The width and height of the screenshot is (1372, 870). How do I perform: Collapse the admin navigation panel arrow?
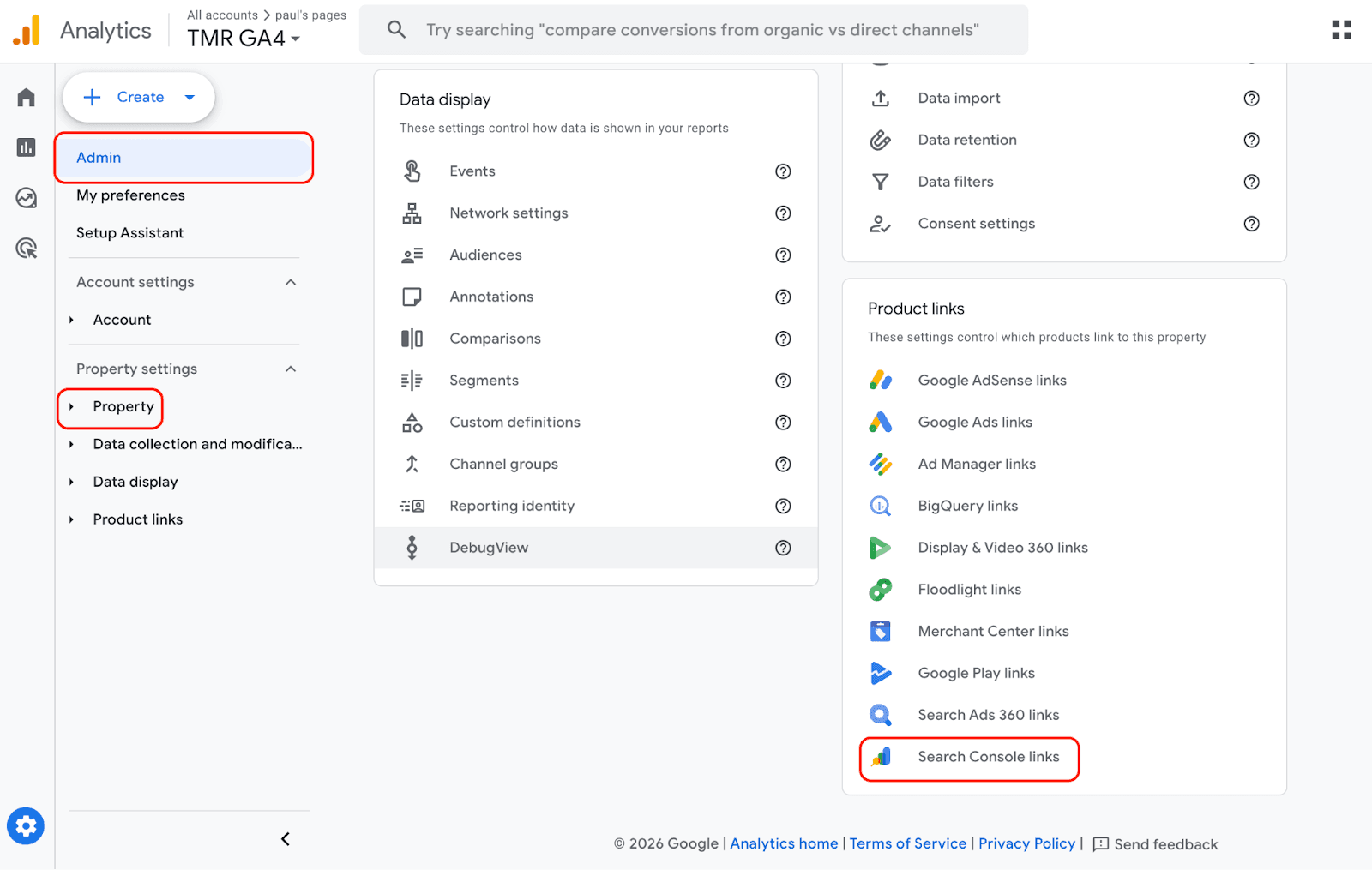click(286, 839)
